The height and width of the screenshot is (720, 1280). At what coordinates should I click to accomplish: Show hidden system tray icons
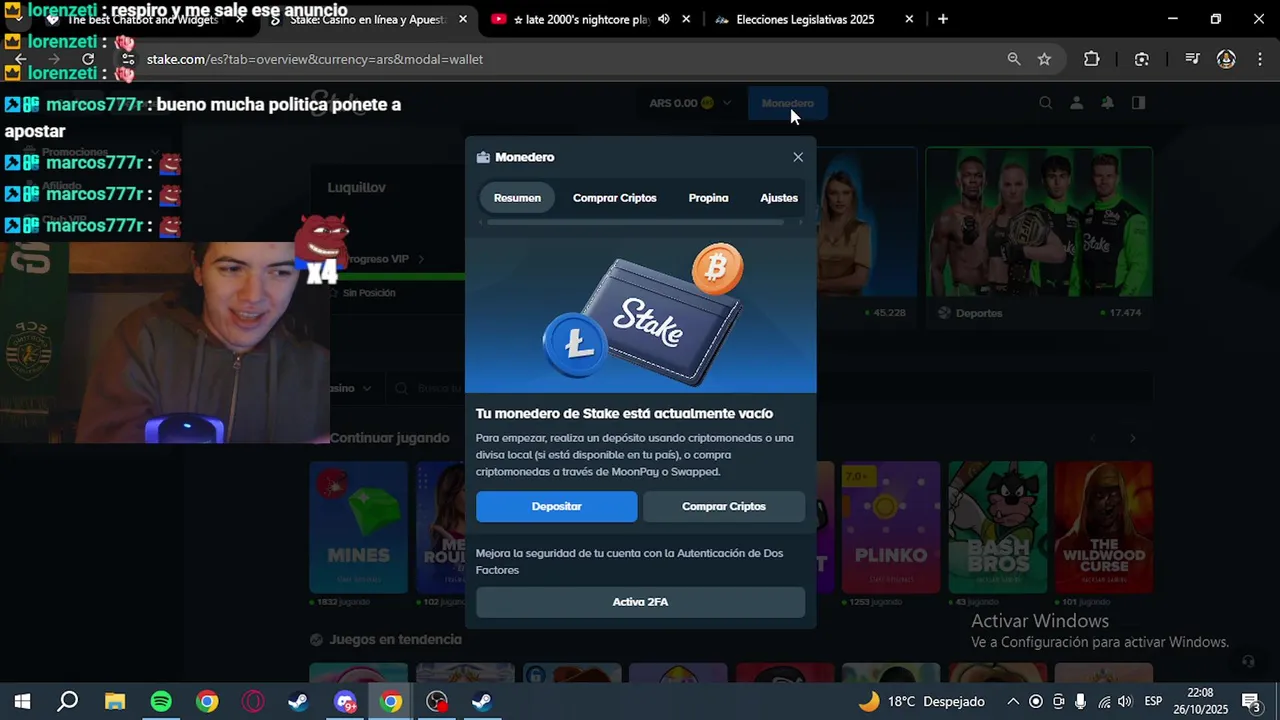click(1013, 702)
